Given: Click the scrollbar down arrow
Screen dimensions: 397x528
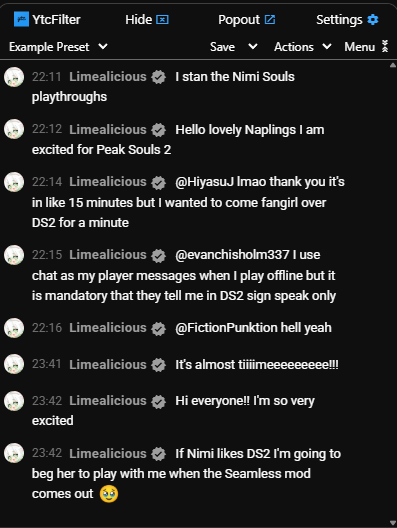Looking at the screenshot, I should pos(393,522).
